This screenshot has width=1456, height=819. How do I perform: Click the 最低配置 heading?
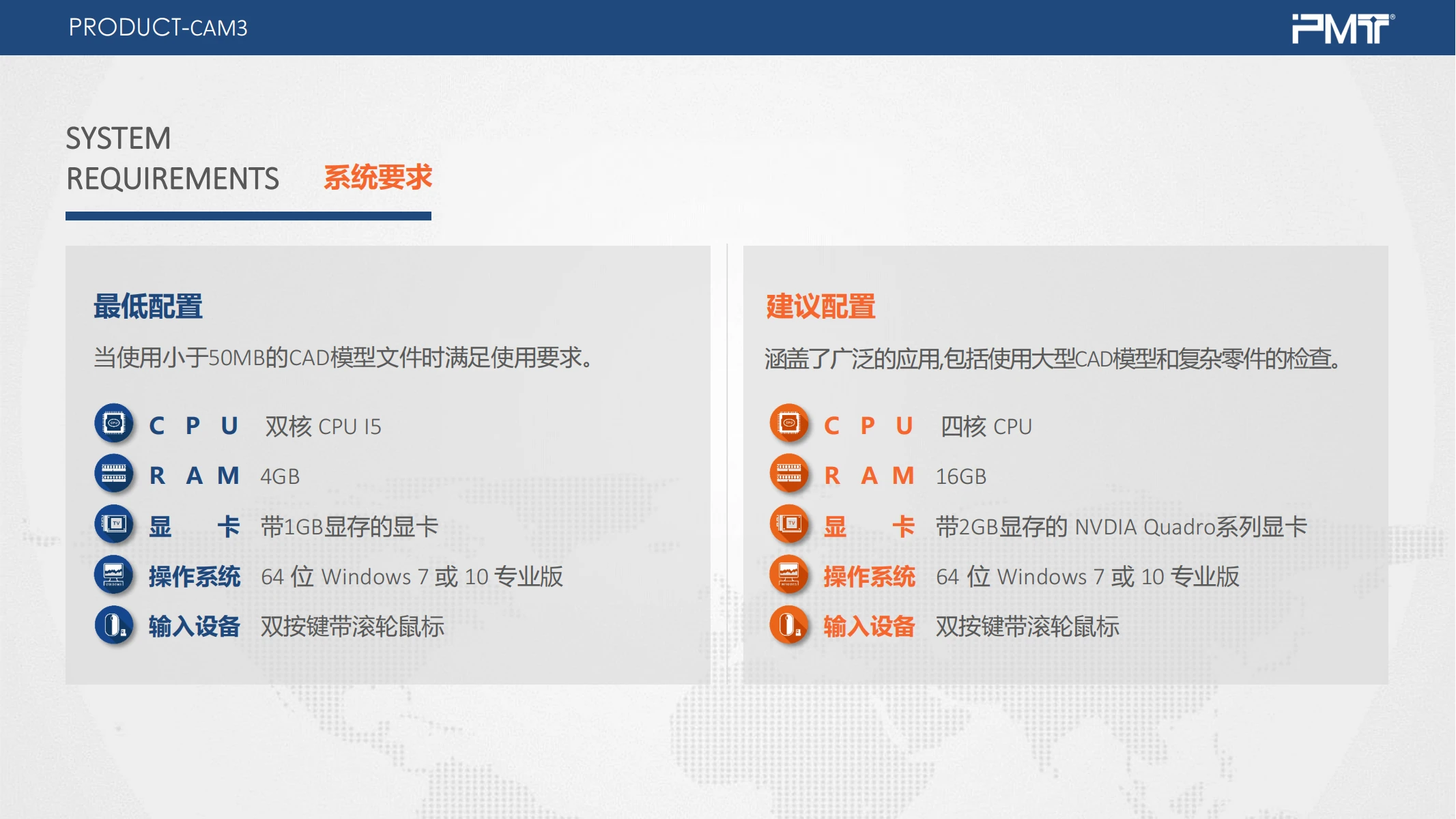[x=148, y=306]
